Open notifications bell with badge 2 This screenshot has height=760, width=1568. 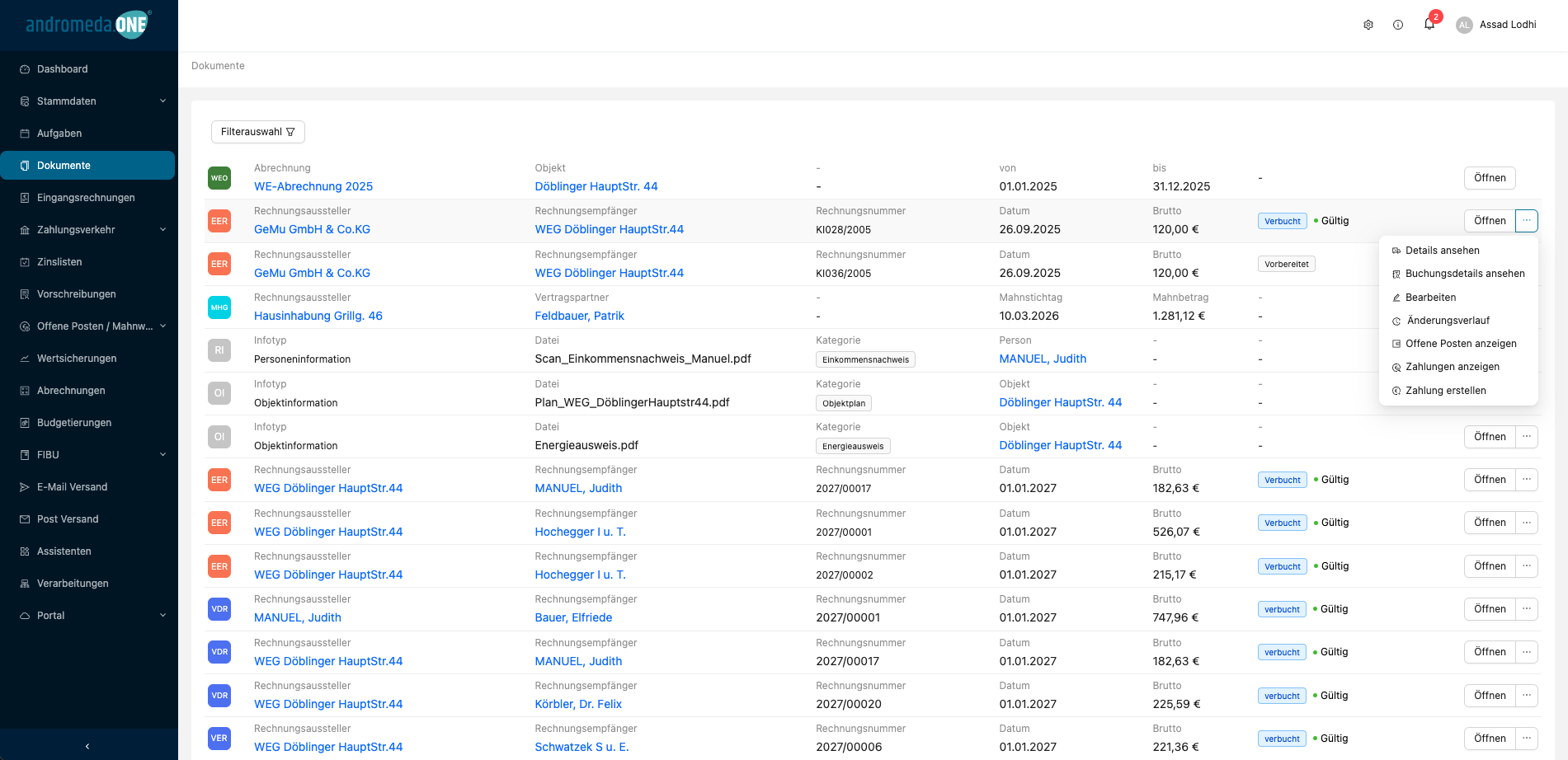click(x=1429, y=24)
